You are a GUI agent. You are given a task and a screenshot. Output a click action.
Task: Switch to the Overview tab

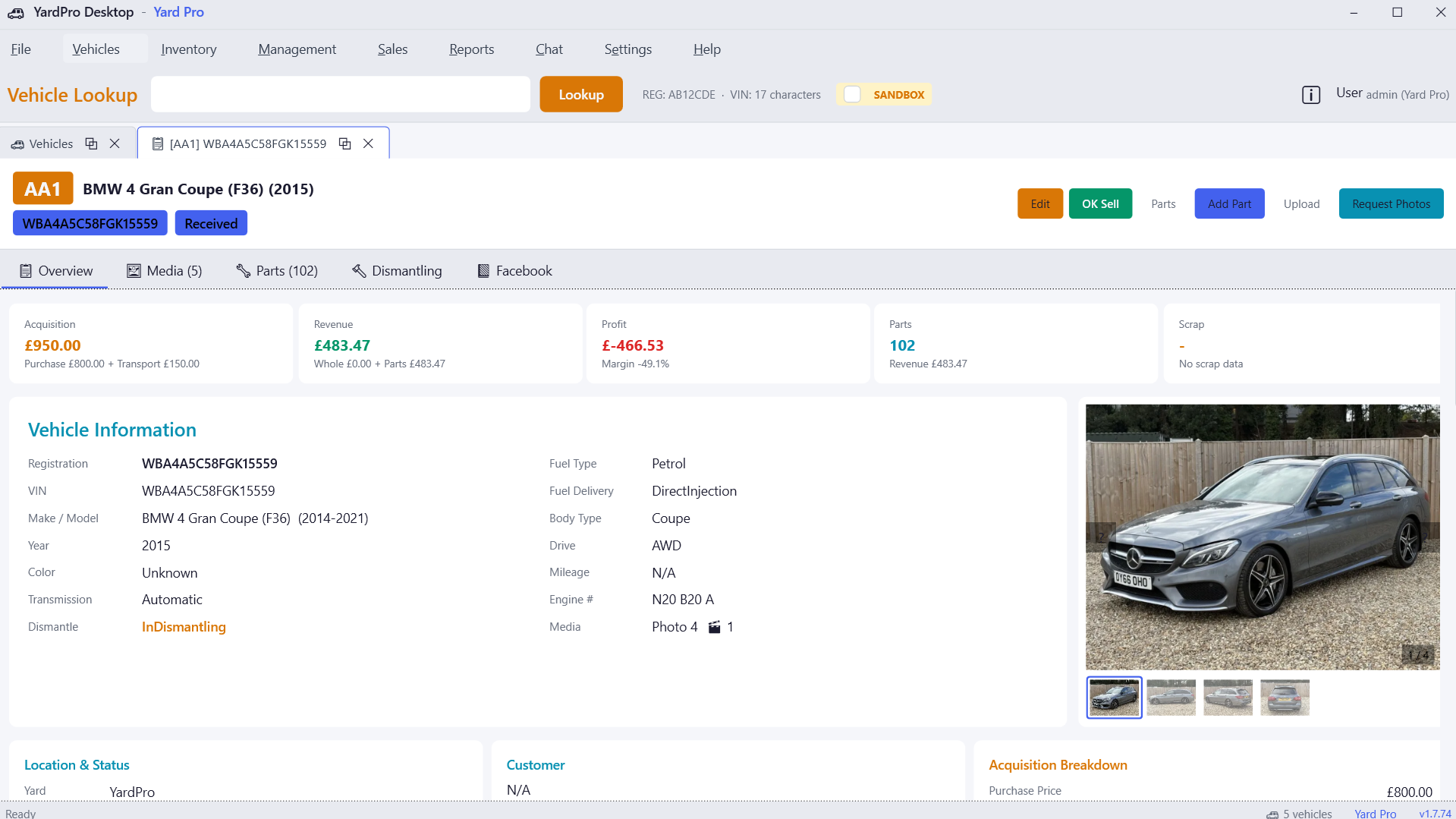pos(55,271)
